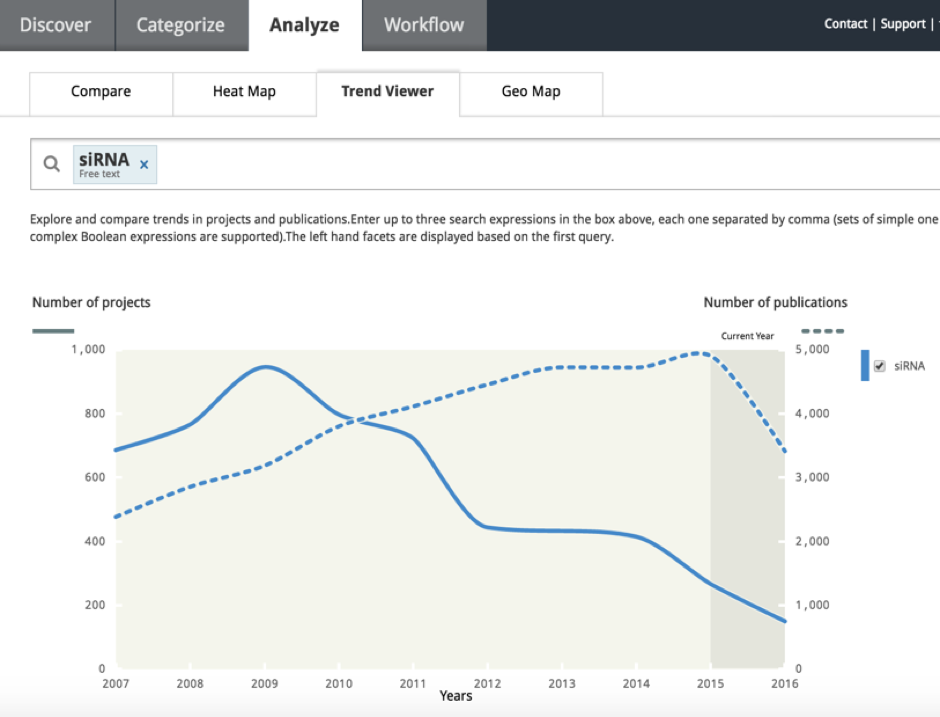Image resolution: width=940 pixels, height=717 pixels.
Task: Click the Contact link
Action: click(x=845, y=24)
